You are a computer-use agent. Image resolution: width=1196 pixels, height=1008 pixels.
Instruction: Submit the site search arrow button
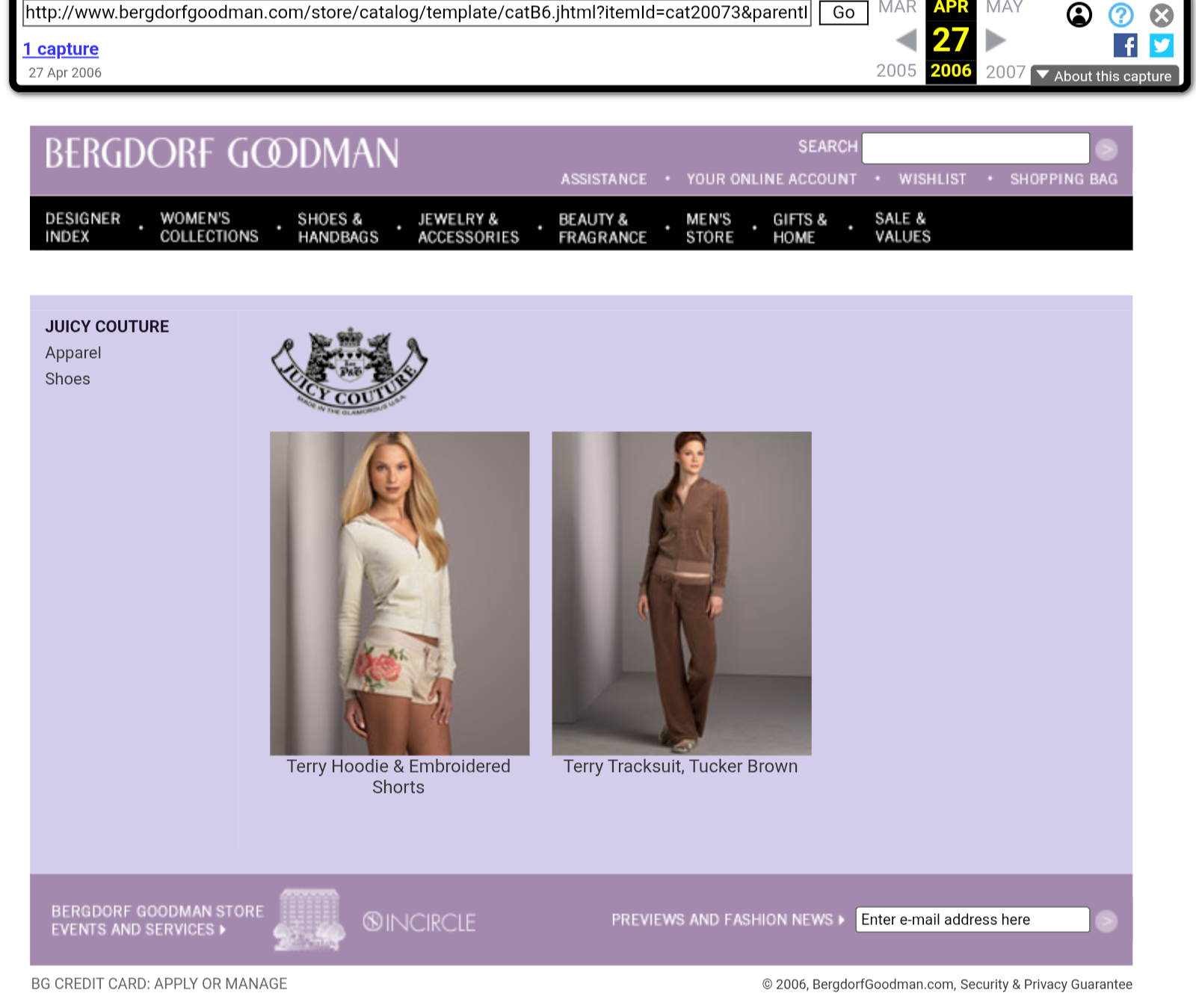click(x=1106, y=149)
